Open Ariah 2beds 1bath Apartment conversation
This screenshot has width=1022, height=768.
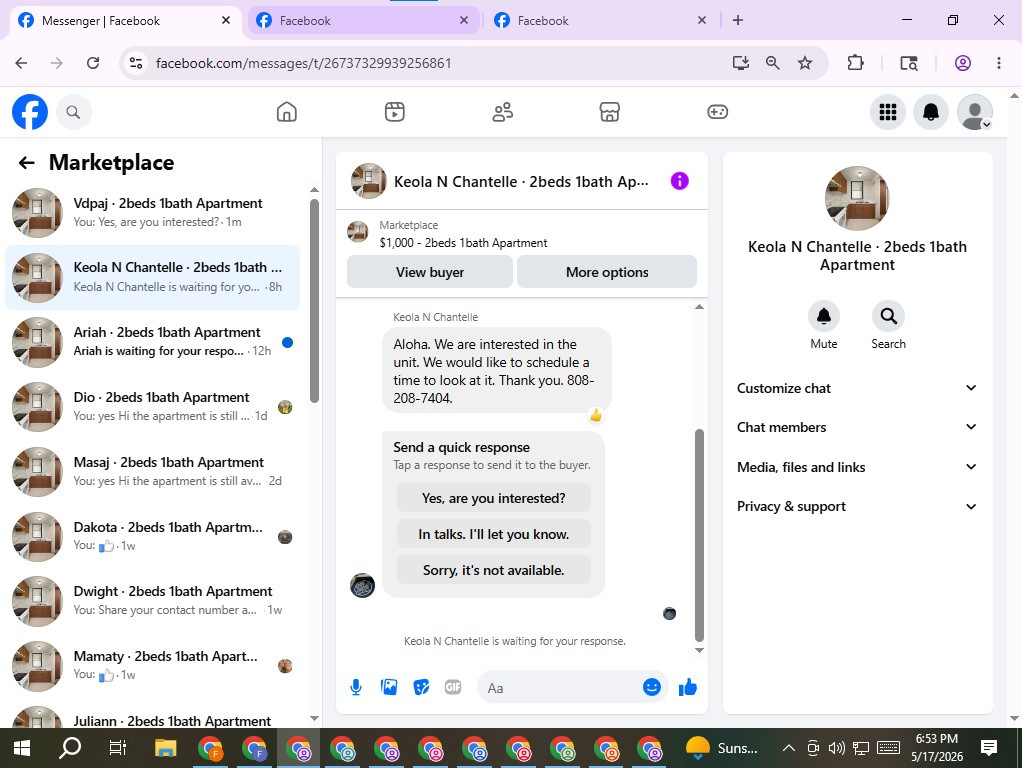152,342
